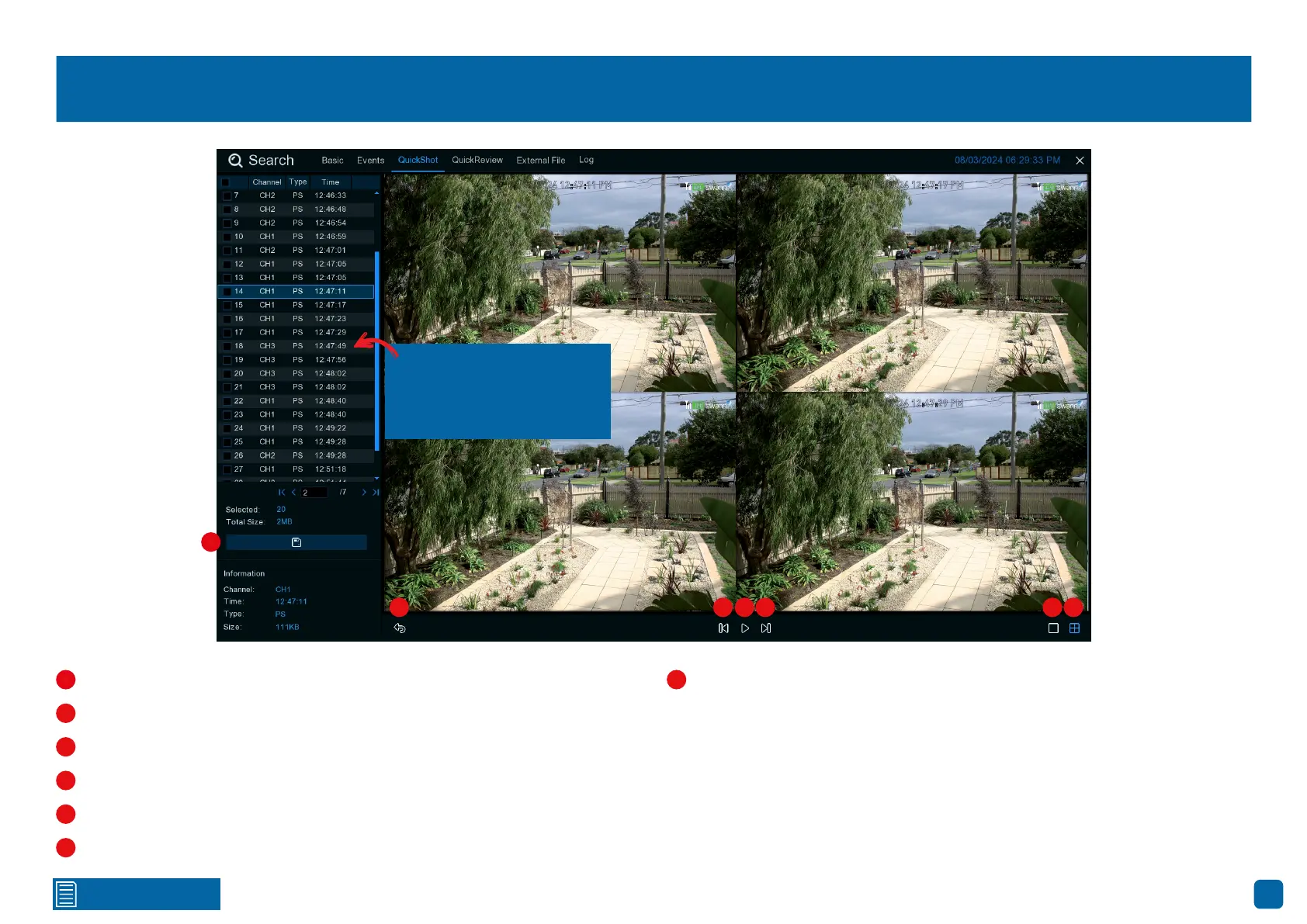This screenshot has width=1307, height=924.
Task: Open the Events tab
Action: [x=370, y=161]
